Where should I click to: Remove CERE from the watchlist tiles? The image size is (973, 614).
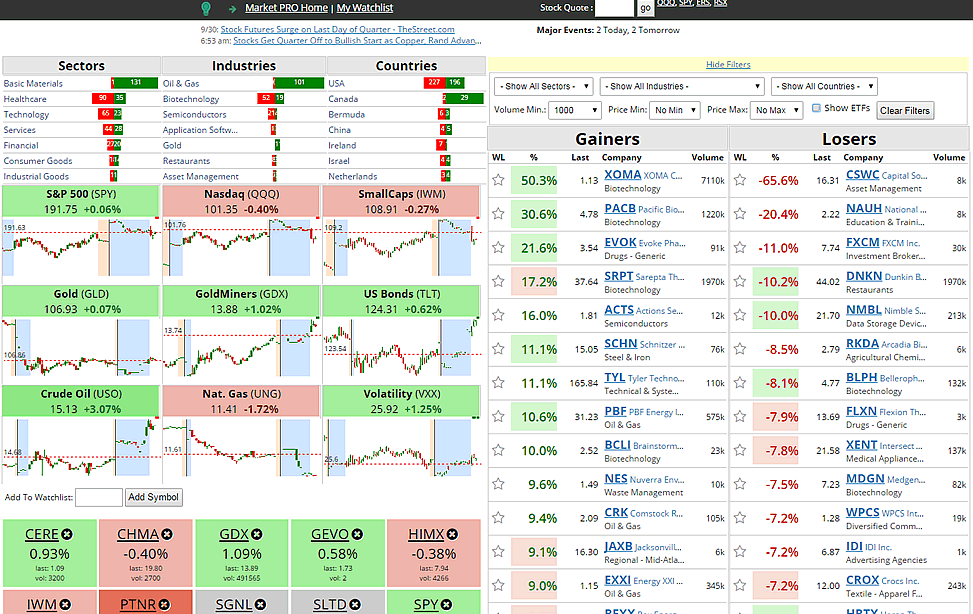pyautogui.click(x=67, y=534)
